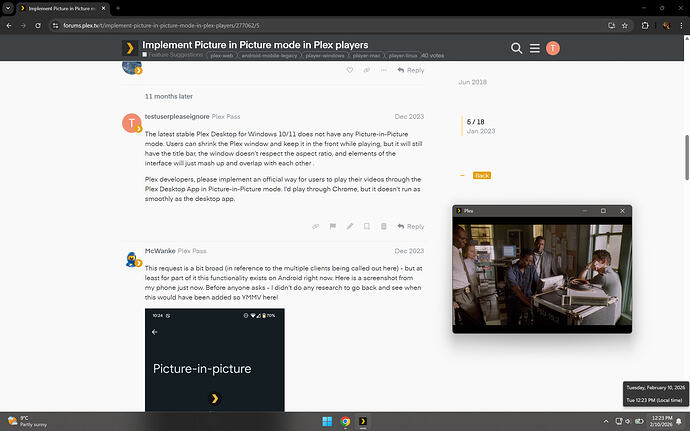Like the top post with heart icon
This screenshot has width=690, height=431.
[349, 70]
